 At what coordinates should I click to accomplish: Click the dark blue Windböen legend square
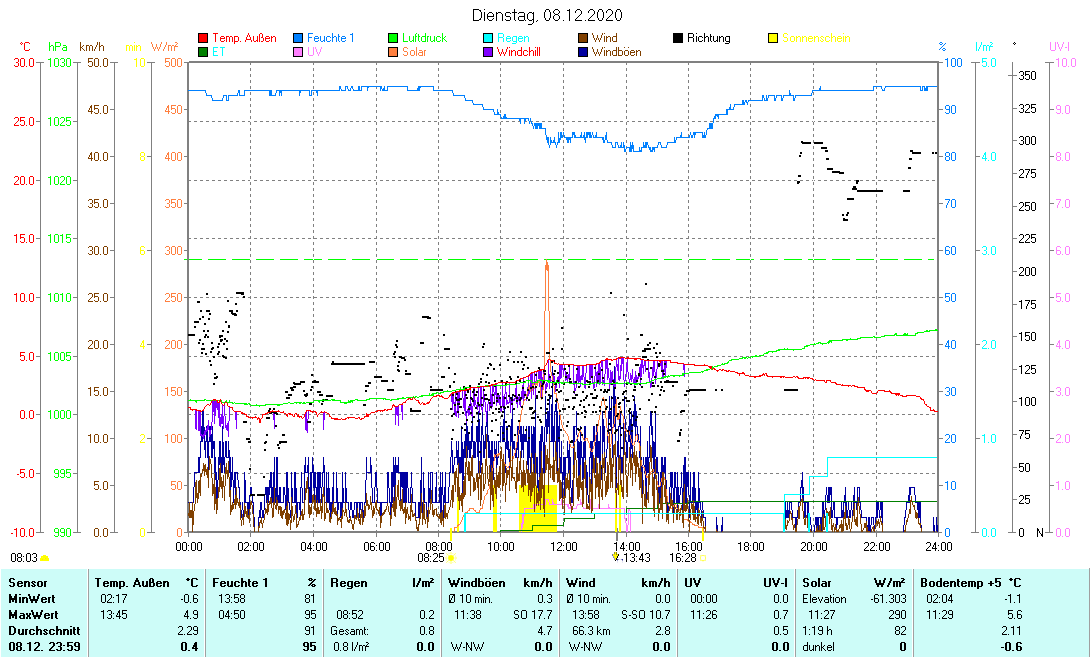[584, 52]
